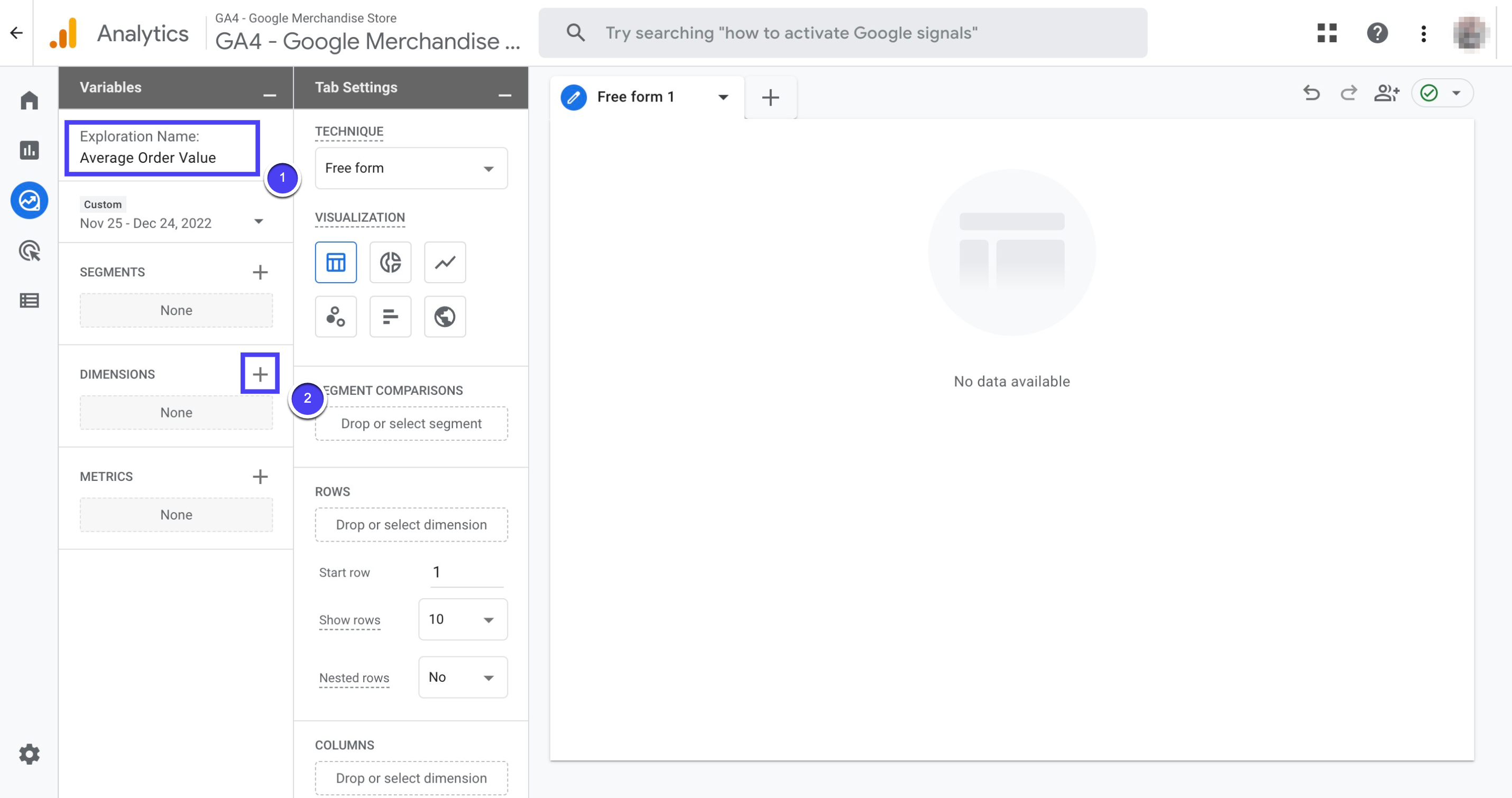Select the Geo map visualization
This screenshot has height=798, width=1512.
point(445,317)
